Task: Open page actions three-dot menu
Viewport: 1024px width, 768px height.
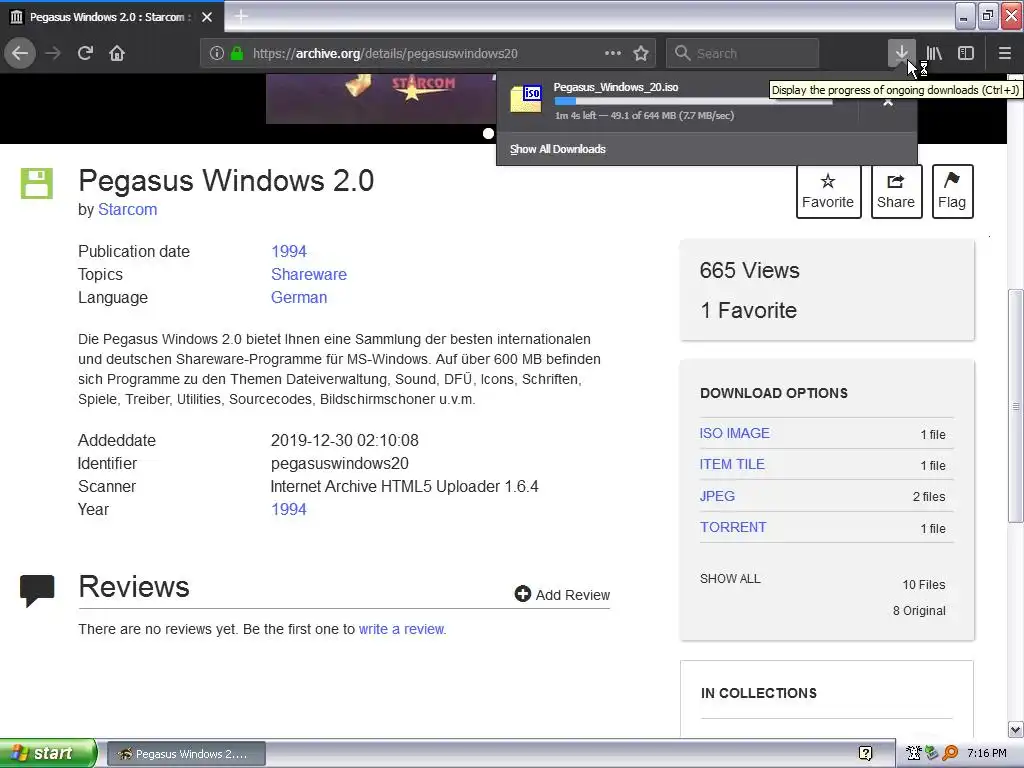Action: pyautogui.click(x=613, y=53)
